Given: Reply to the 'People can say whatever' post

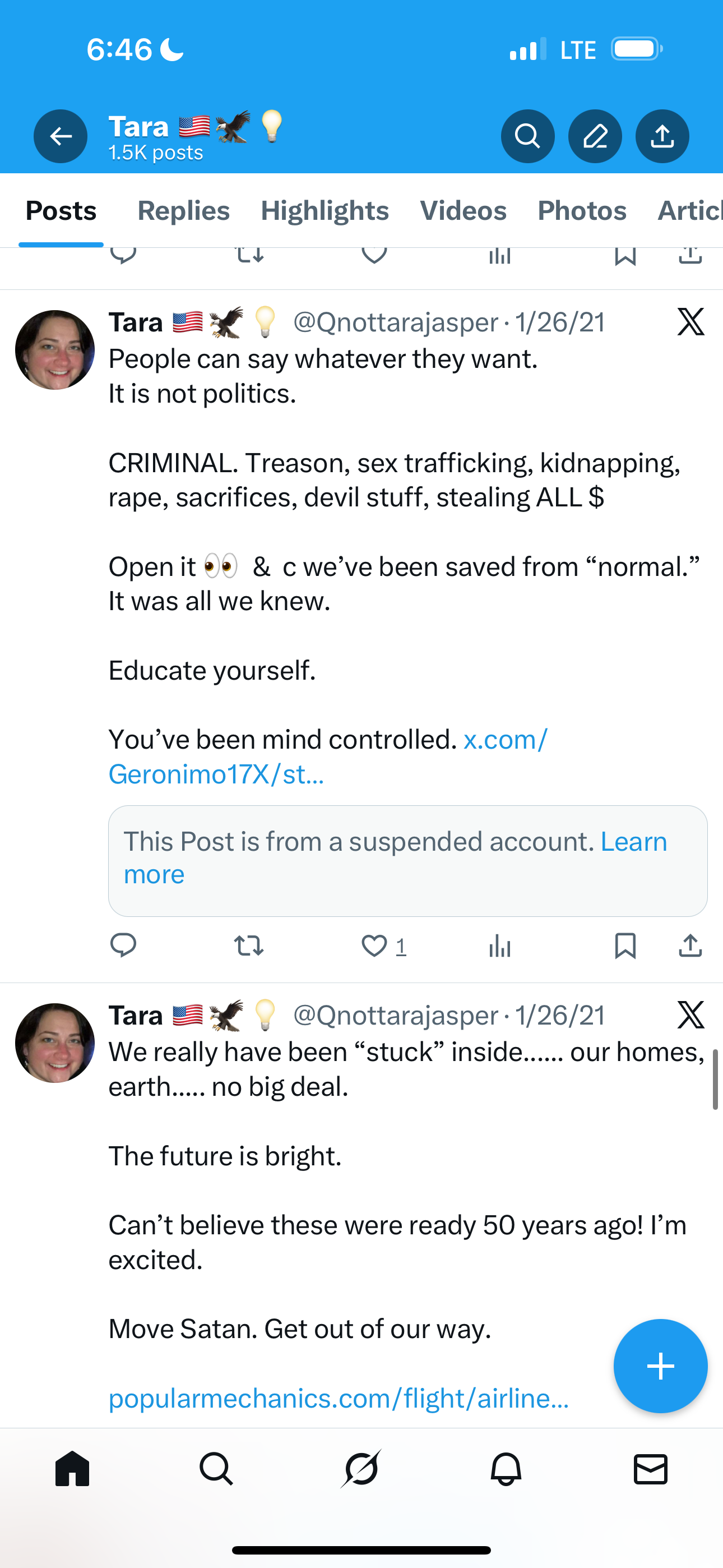Looking at the screenshot, I should [x=123, y=946].
